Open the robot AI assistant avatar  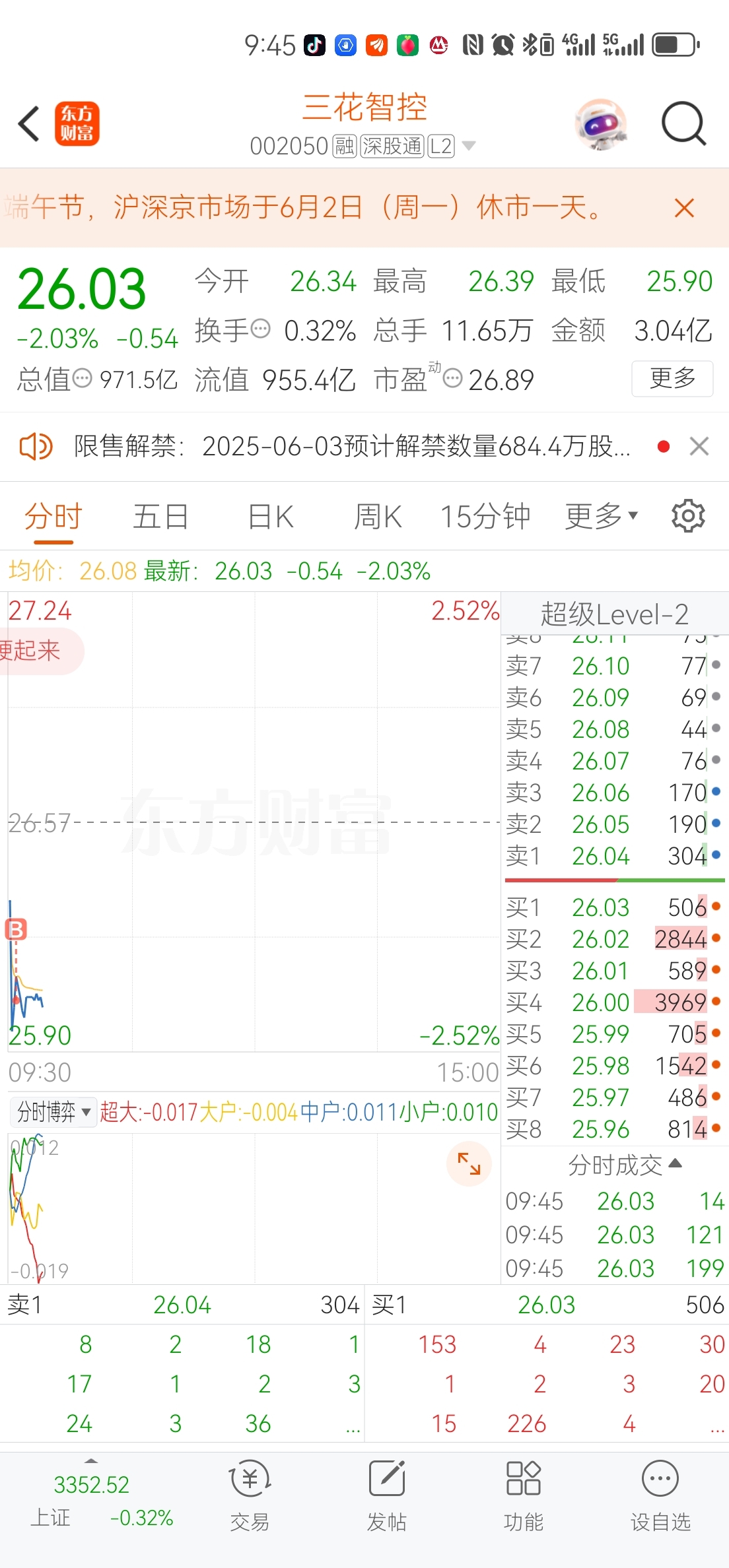click(601, 124)
